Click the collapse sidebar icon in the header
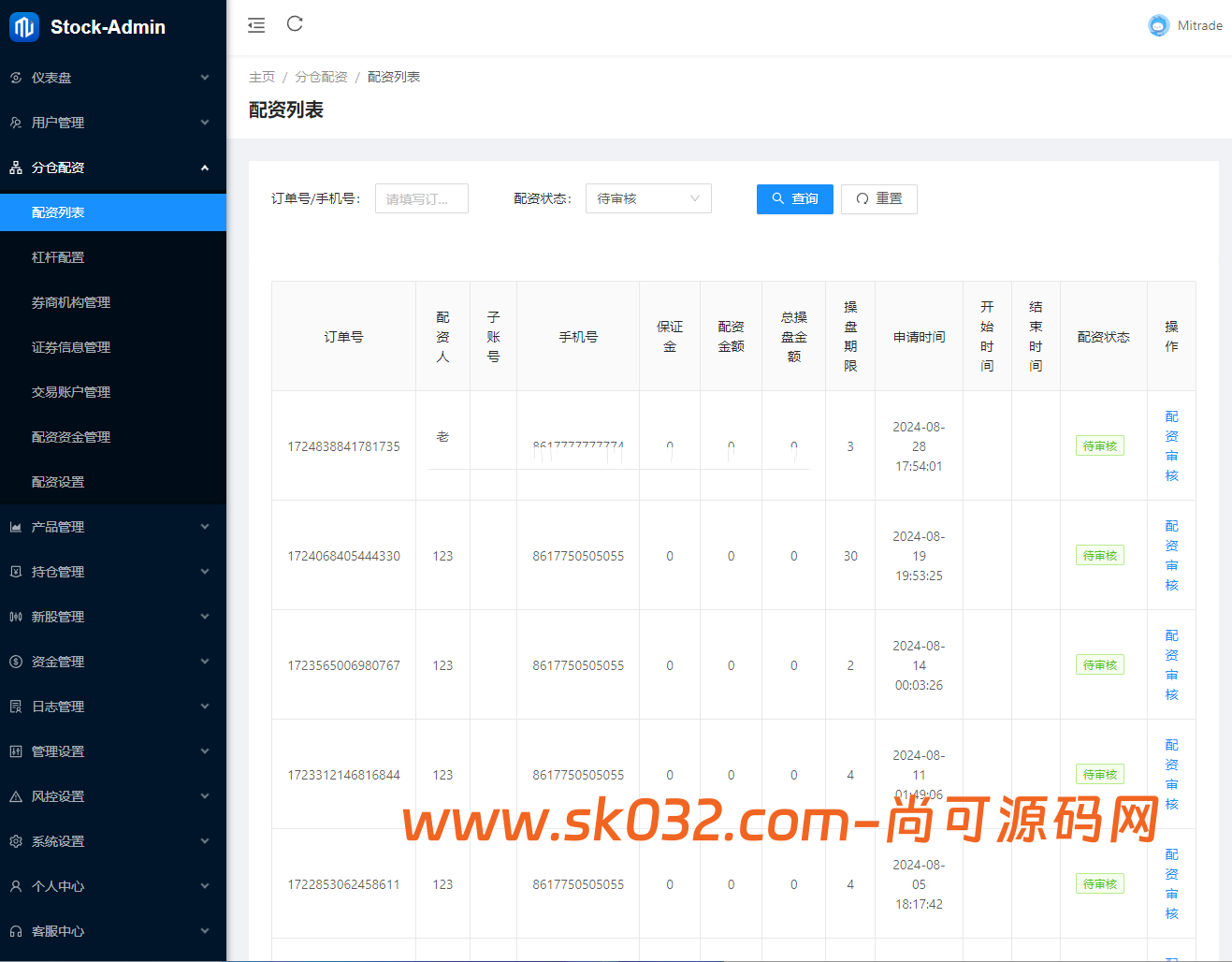 coord(255,24)
